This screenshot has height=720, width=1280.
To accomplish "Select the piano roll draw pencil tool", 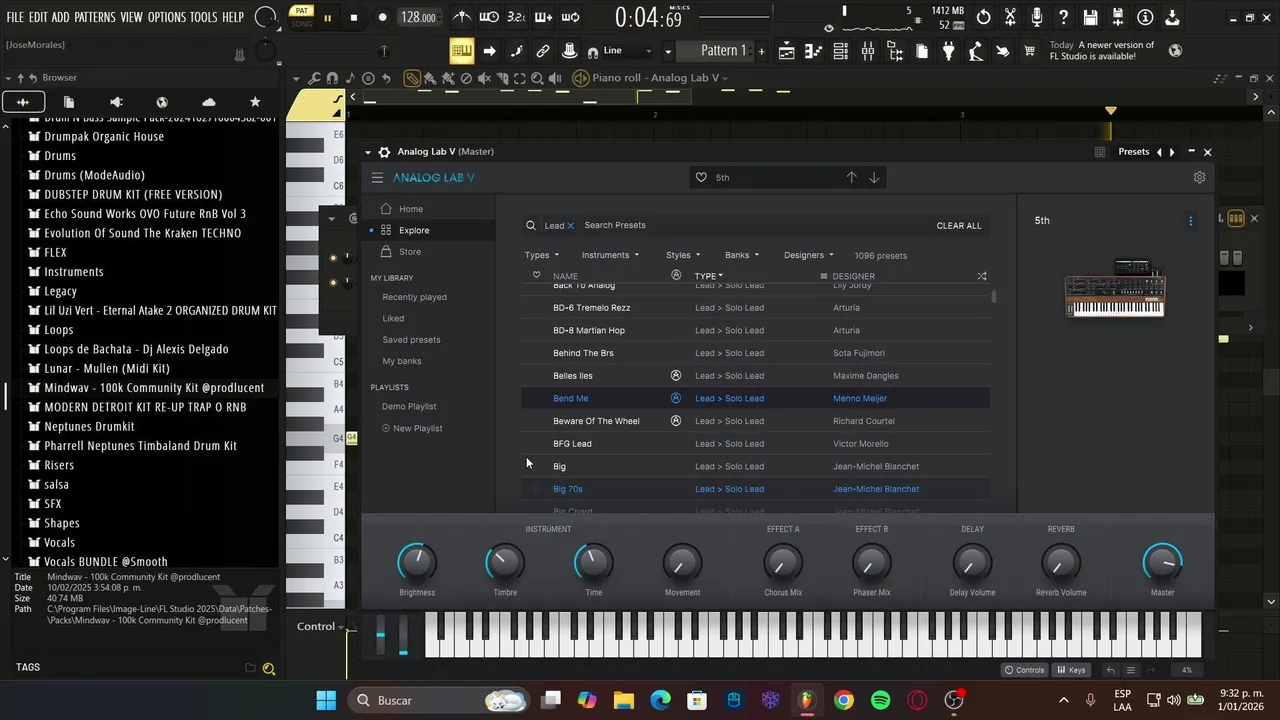I will [x=412, y=78].
